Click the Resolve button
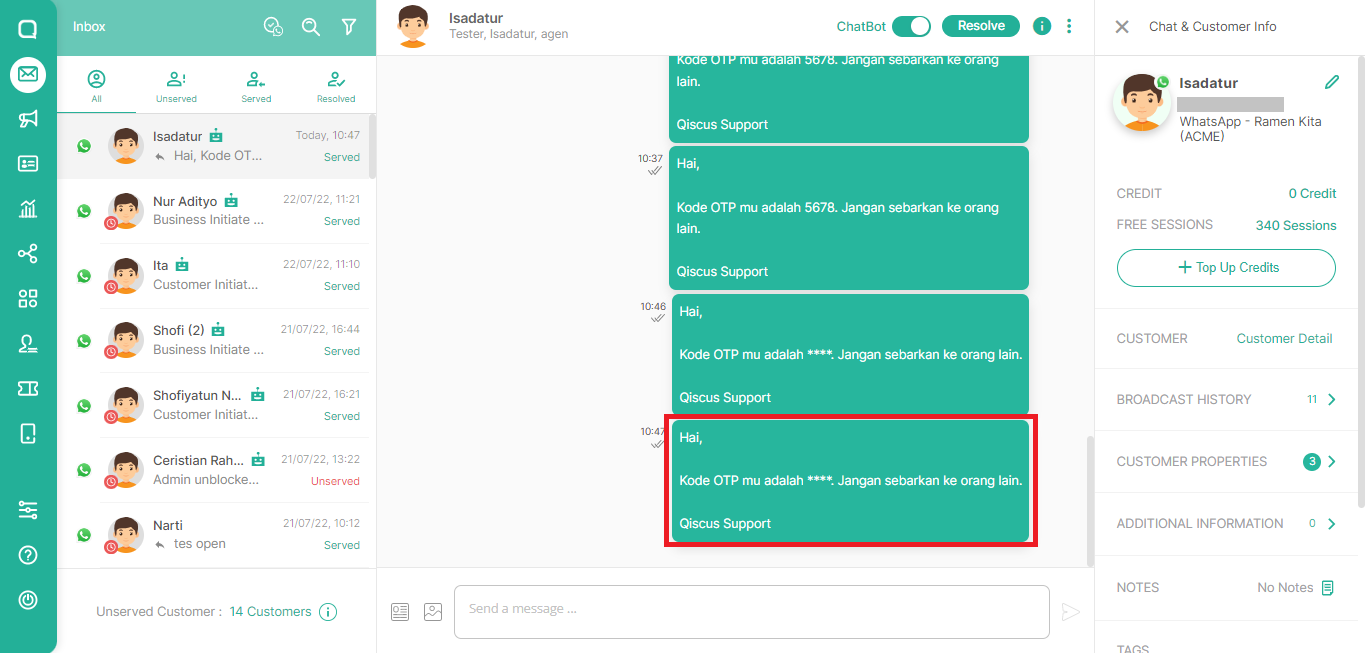1365x653 pixels. click(x=980, y=26)
